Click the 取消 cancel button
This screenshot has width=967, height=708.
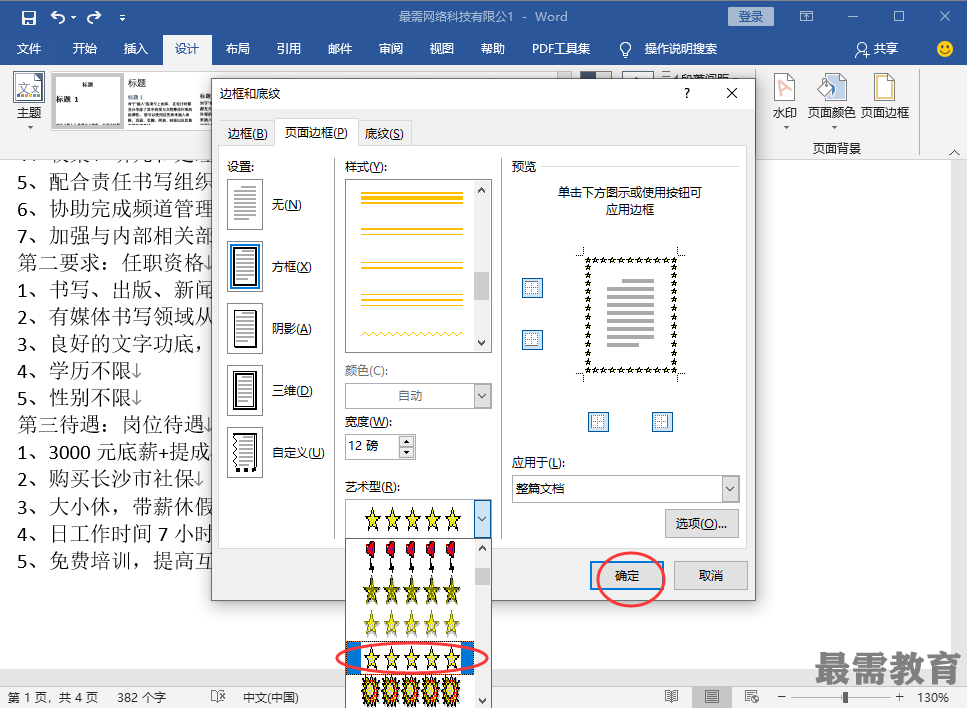pos(710,575)
